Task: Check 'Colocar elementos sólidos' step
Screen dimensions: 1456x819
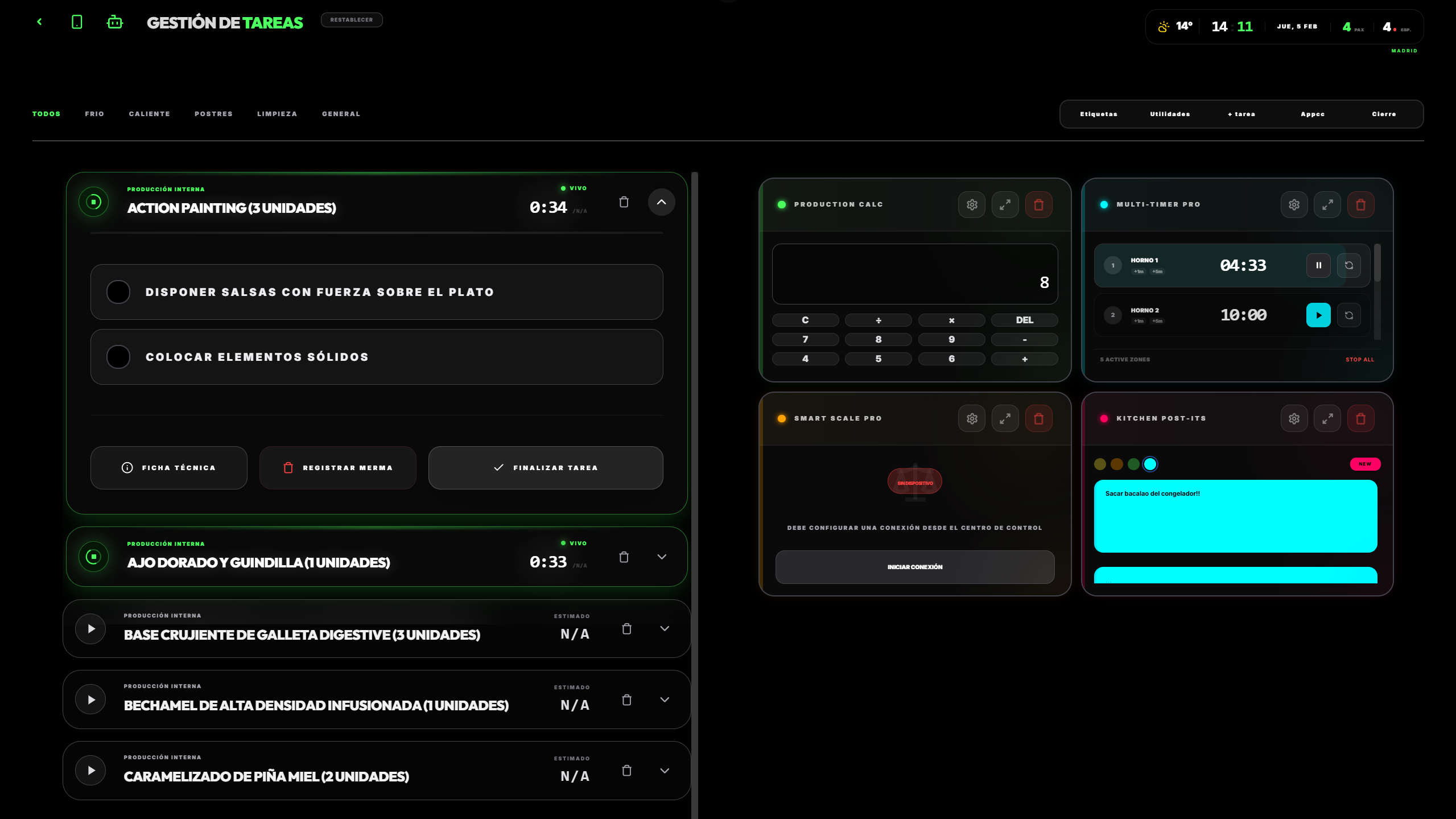Action: click(118, 357)
